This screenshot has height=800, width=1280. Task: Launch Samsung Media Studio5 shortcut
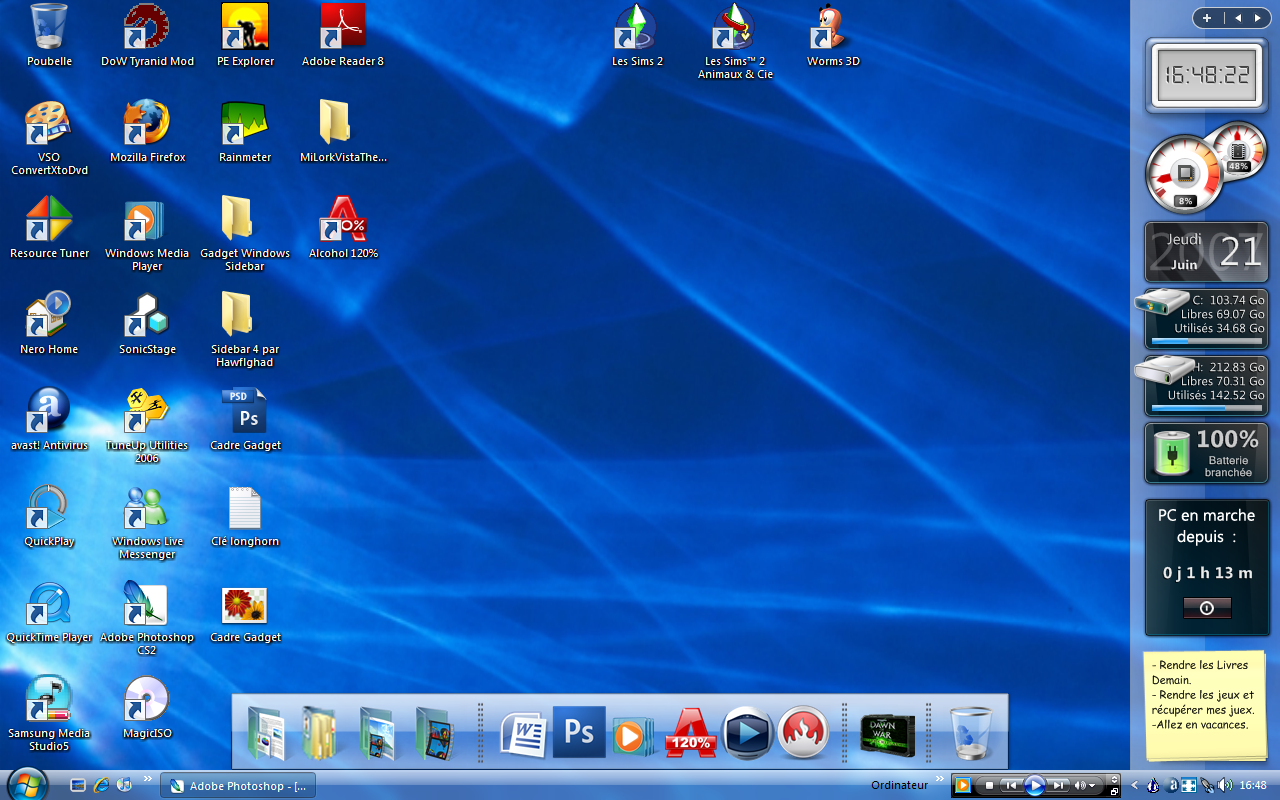tap(49, 713)
